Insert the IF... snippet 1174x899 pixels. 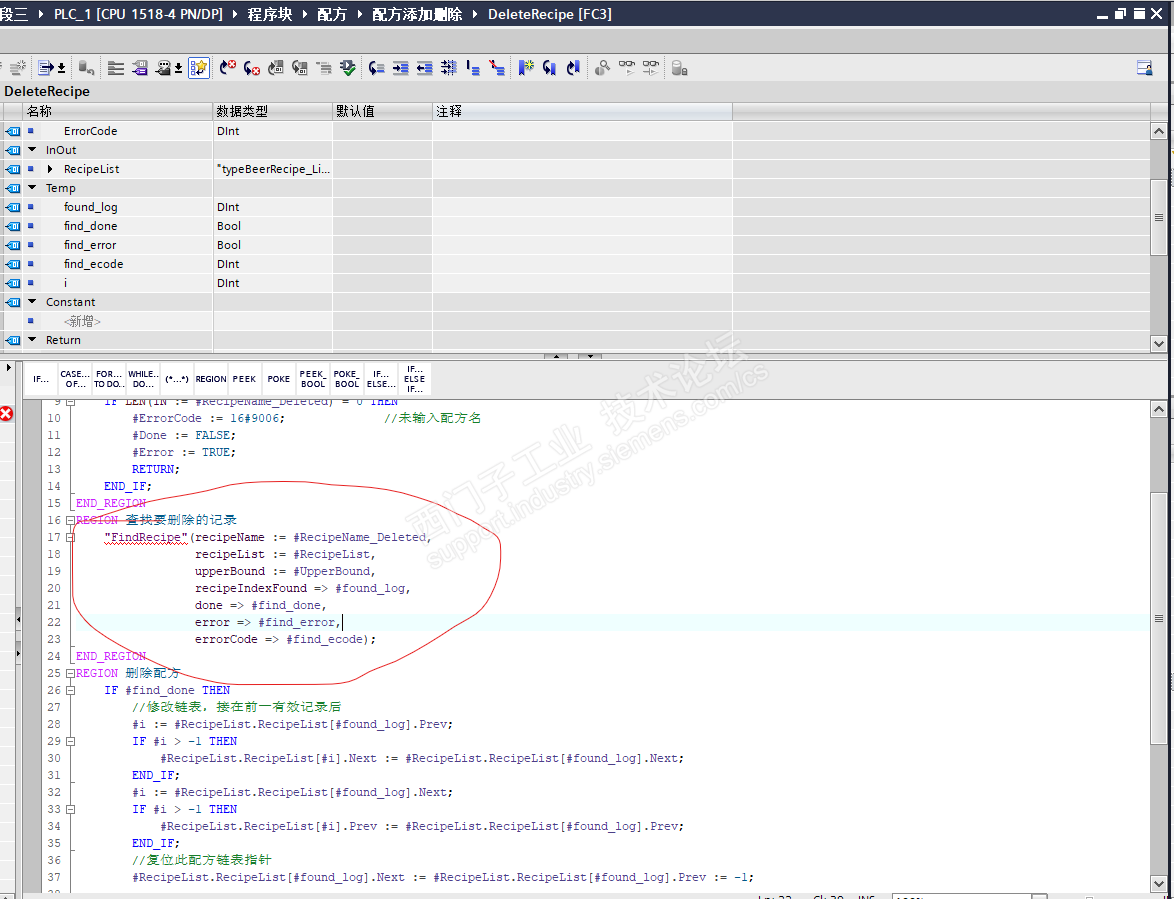pyautogui.click(x=41, y=379)
